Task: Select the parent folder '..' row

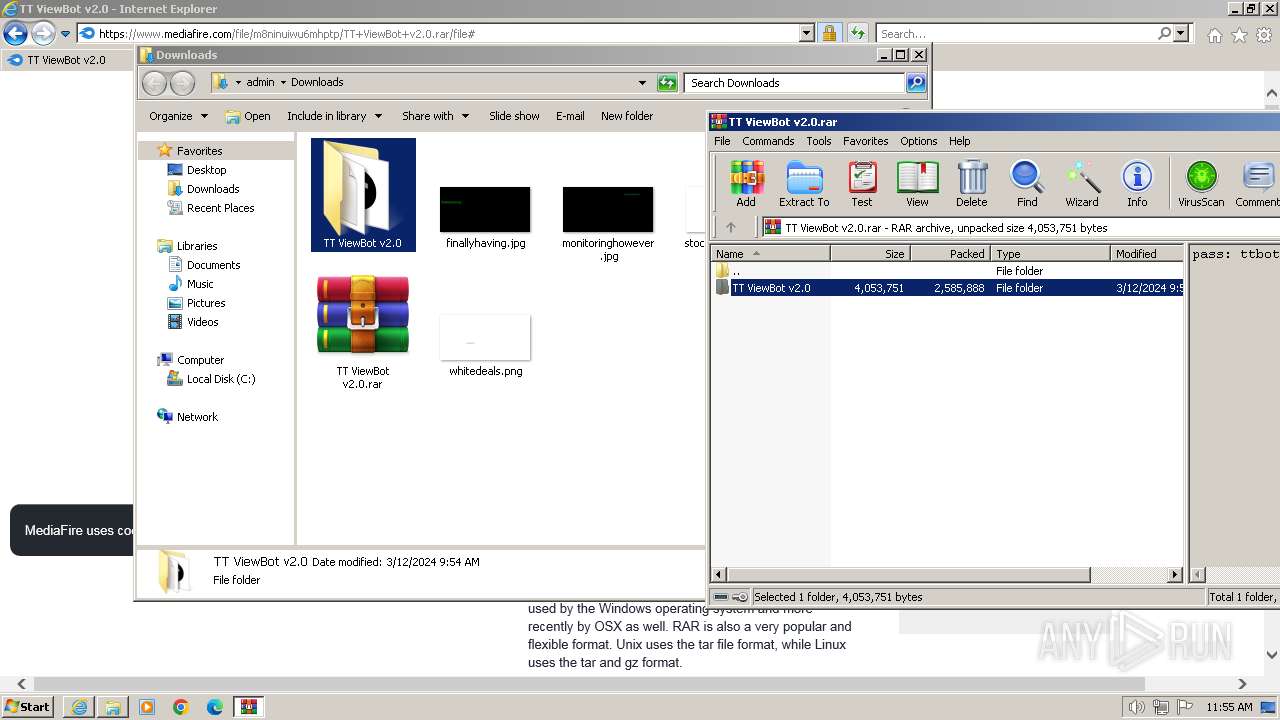Action: pyautogui.click(x=947, y=271)
